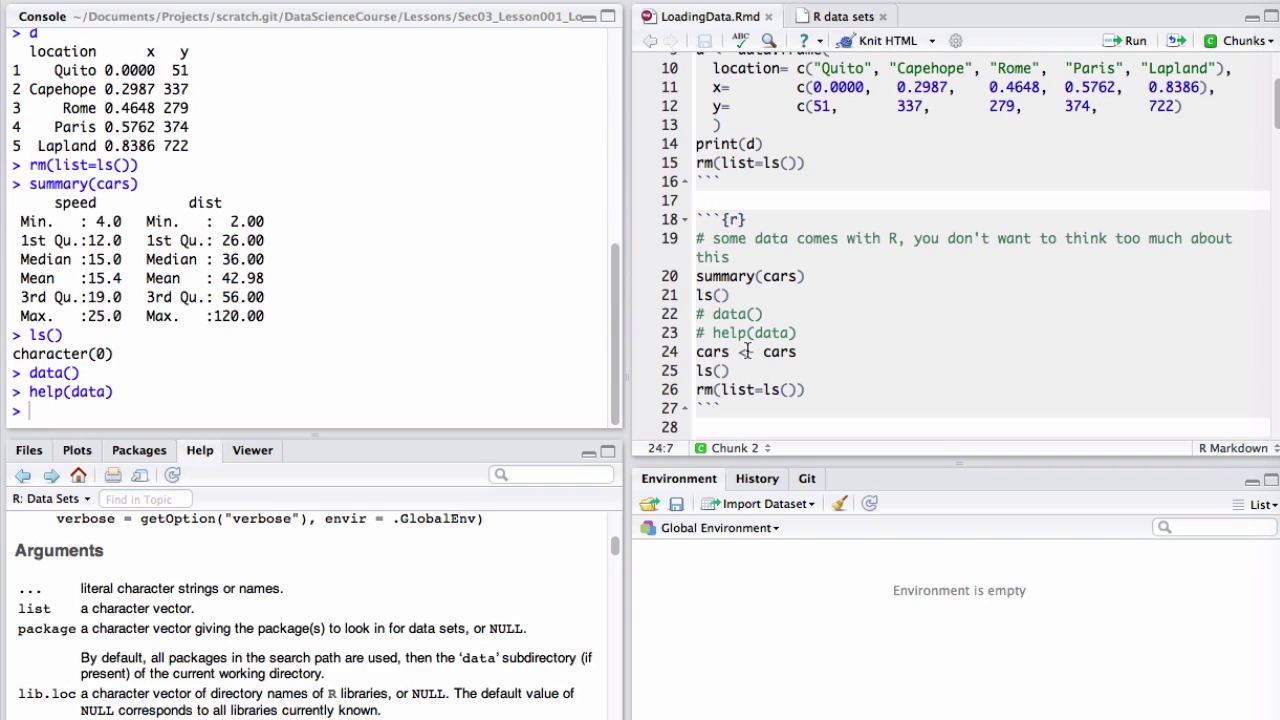Show R help home page
1280x720 pixels.
79,475
